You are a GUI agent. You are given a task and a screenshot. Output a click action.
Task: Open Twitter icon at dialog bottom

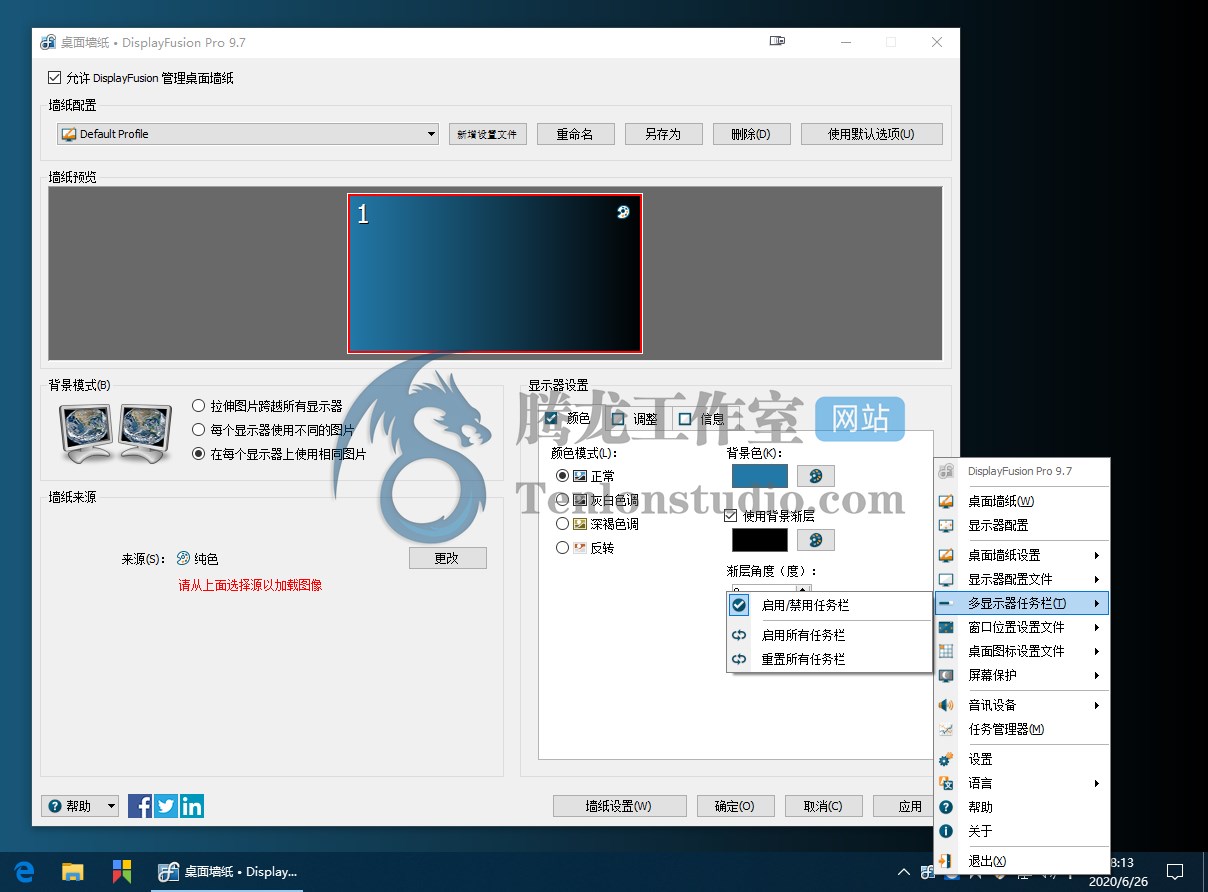coord(166,805)
